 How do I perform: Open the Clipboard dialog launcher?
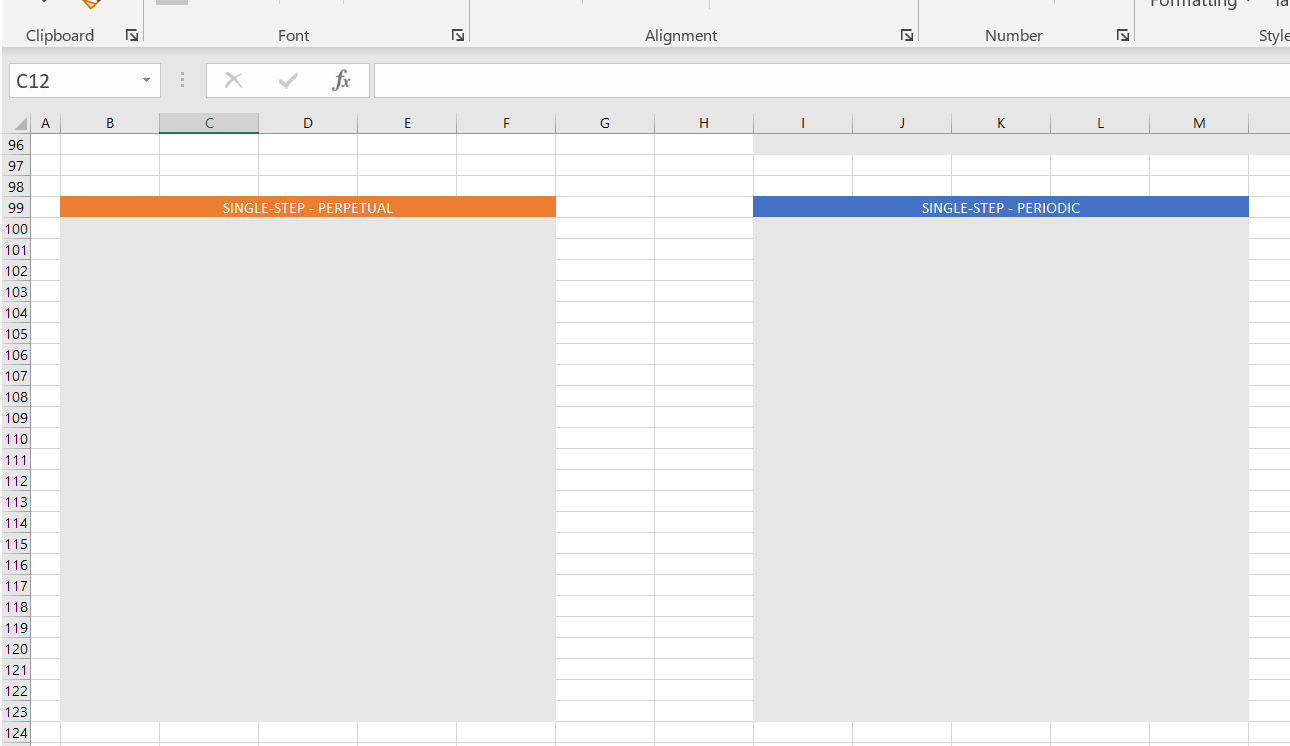pyautogui.click(x=131, y=34)
